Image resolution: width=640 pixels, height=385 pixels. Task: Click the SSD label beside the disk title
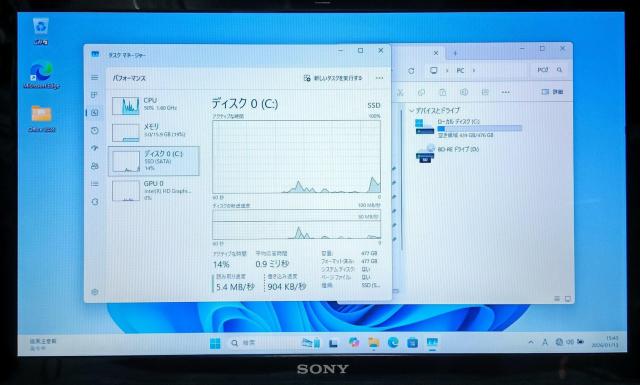pyautogui.click(x=373, y=105)
